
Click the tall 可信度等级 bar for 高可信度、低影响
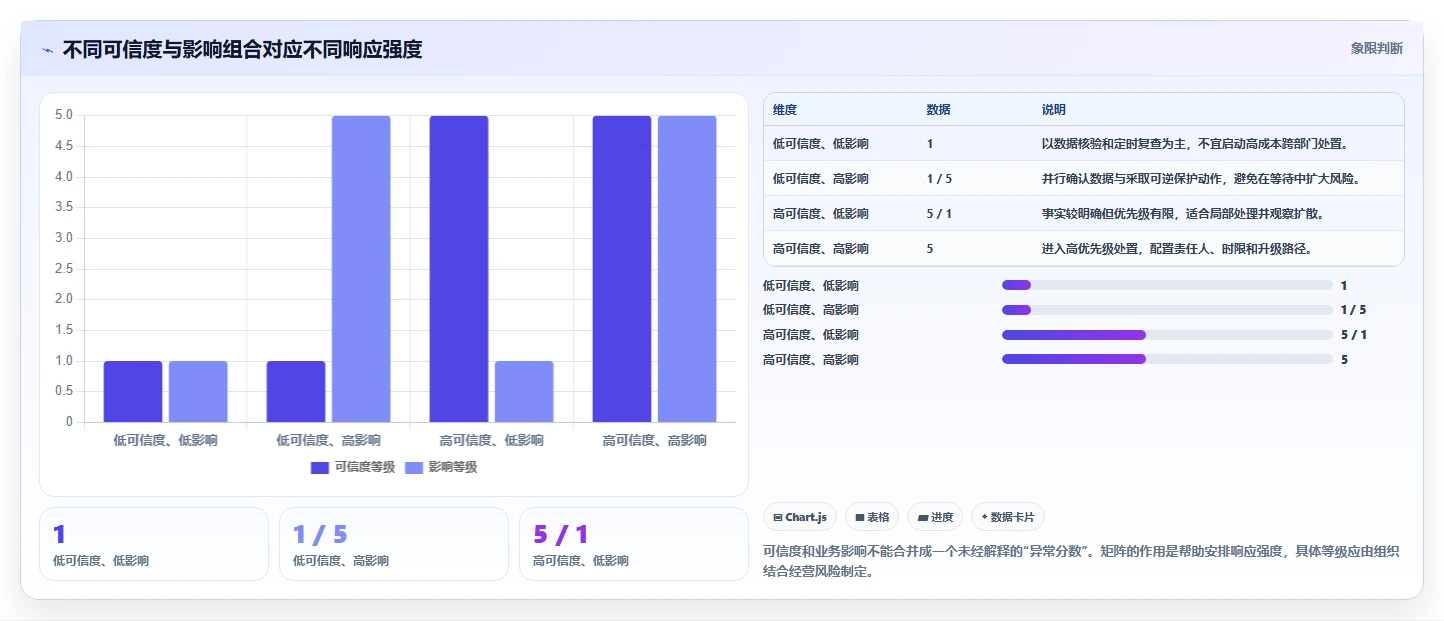click(459, 269)
